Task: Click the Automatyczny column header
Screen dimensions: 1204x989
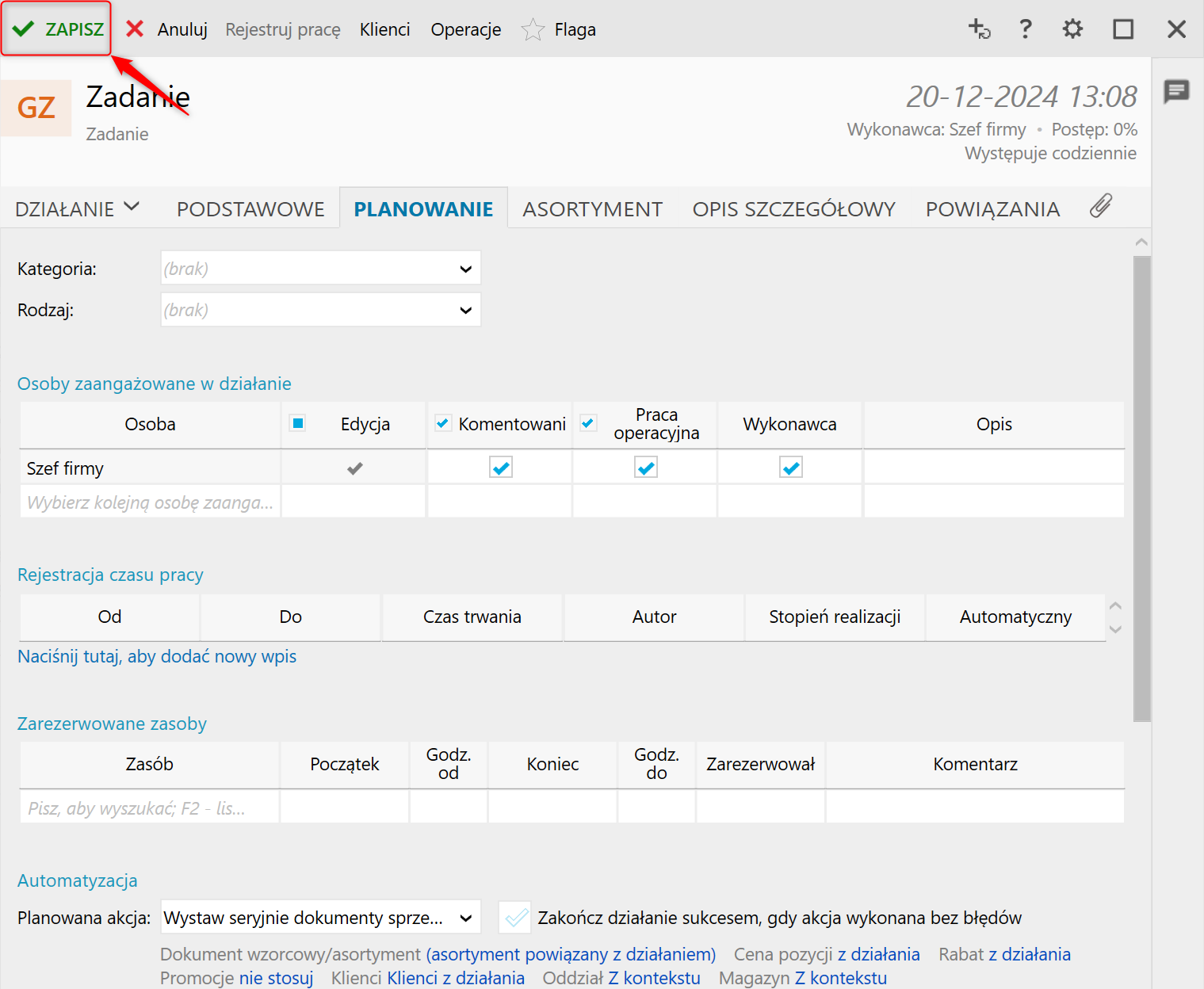Action: click(x=1015, y=617)
